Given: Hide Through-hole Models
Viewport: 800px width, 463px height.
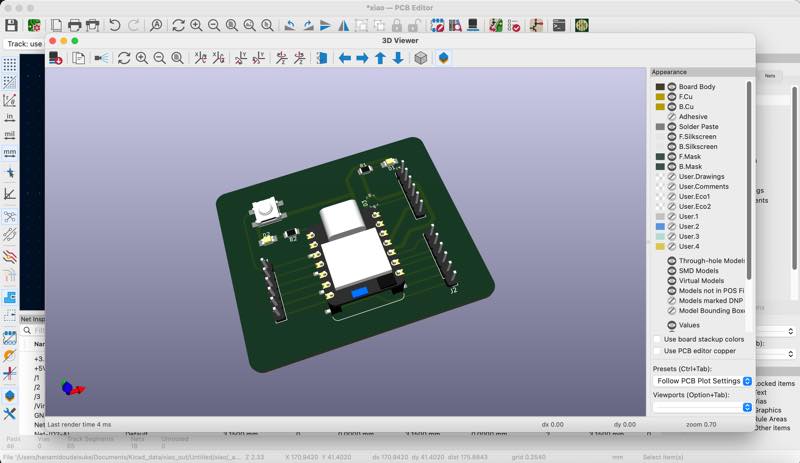Looking at the screenshot, I should click(x=672, y=261).
